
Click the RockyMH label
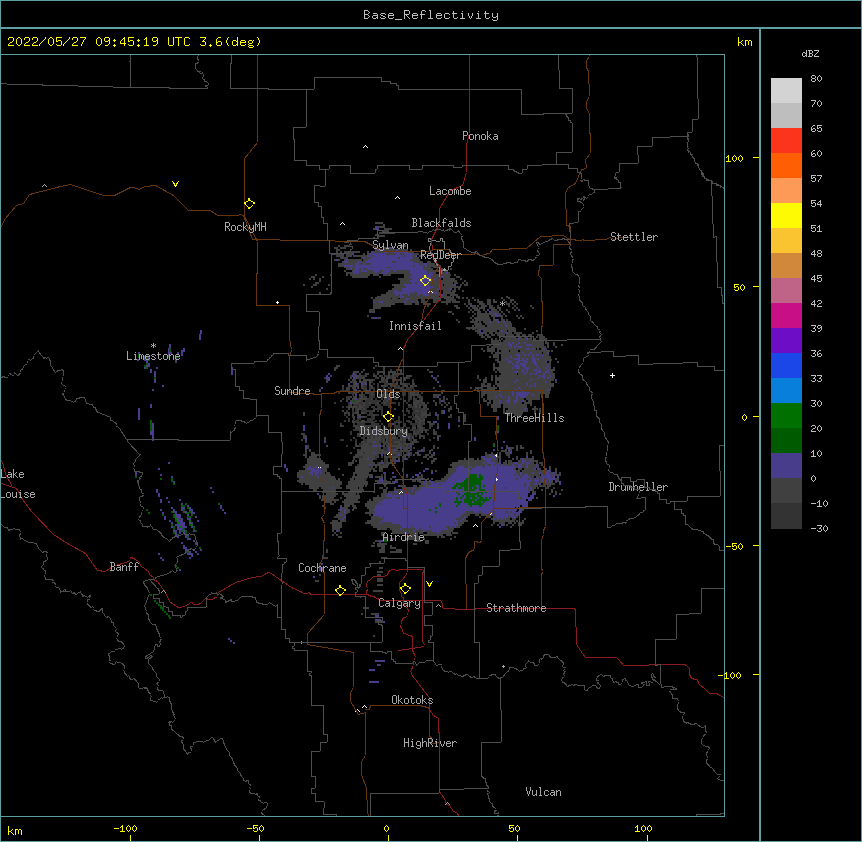pos(245,227)
